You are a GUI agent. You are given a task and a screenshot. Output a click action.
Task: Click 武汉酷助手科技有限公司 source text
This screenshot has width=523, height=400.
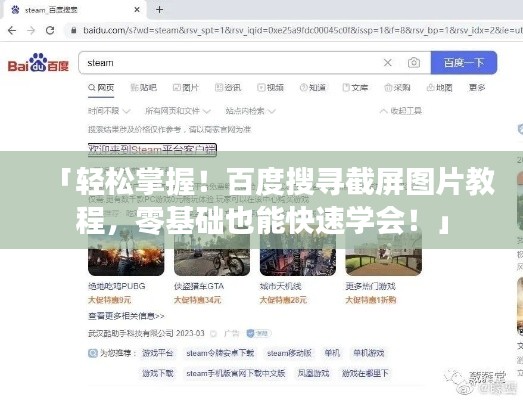point(131,333)
